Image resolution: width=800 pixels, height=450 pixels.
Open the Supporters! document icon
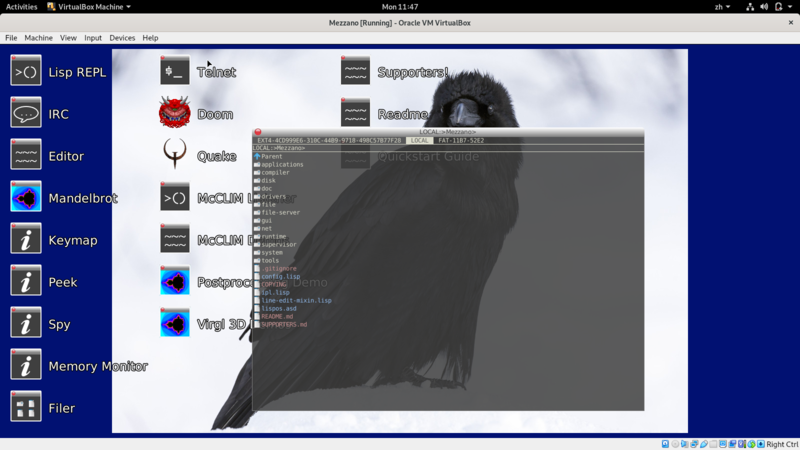coord(356,71)
